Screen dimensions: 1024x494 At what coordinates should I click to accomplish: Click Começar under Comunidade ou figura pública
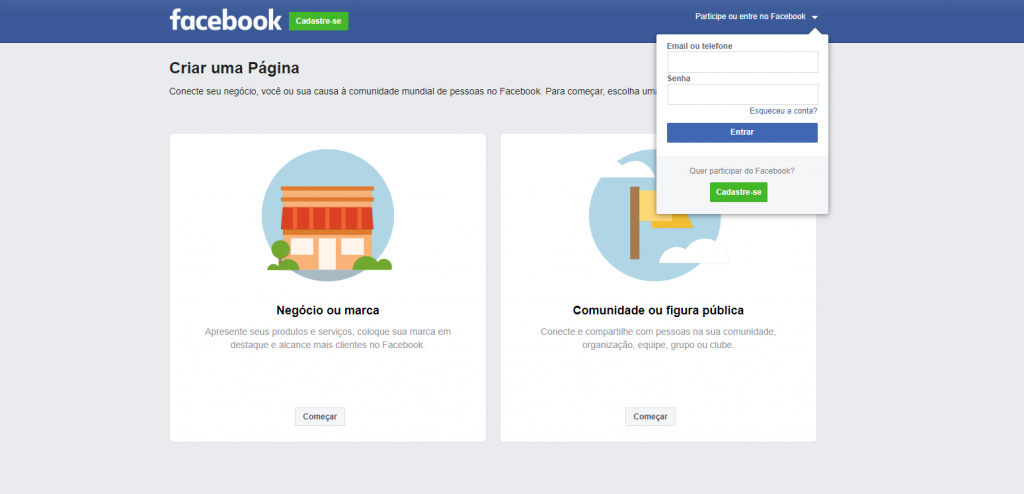[x=650, y=417]
